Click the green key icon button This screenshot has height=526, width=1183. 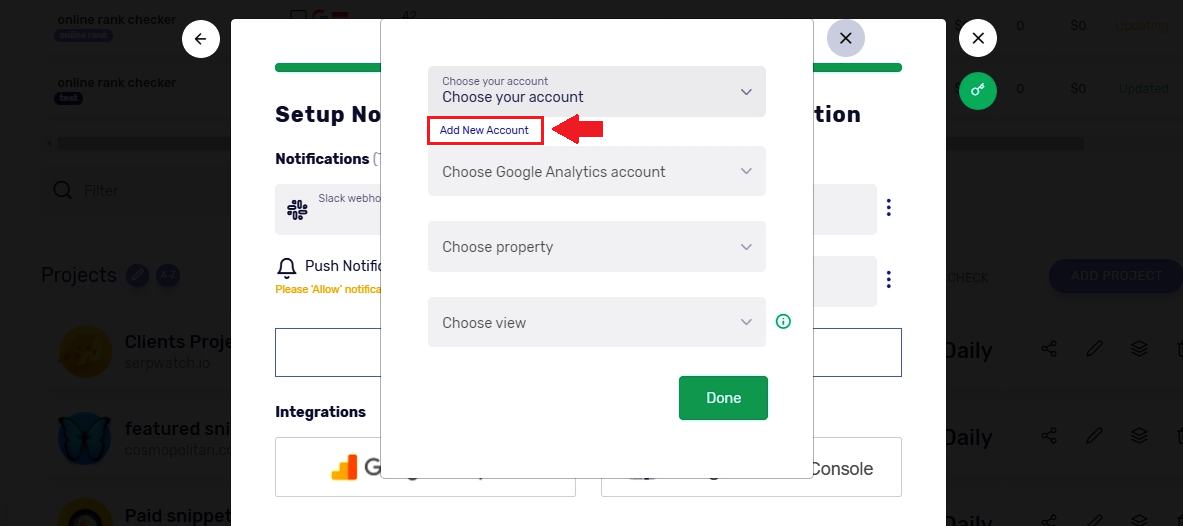978,91
